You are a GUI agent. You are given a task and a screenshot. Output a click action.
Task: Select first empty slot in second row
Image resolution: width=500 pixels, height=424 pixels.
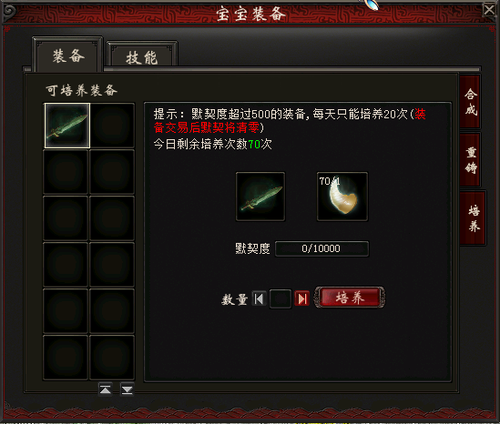(x=66, y=172)
